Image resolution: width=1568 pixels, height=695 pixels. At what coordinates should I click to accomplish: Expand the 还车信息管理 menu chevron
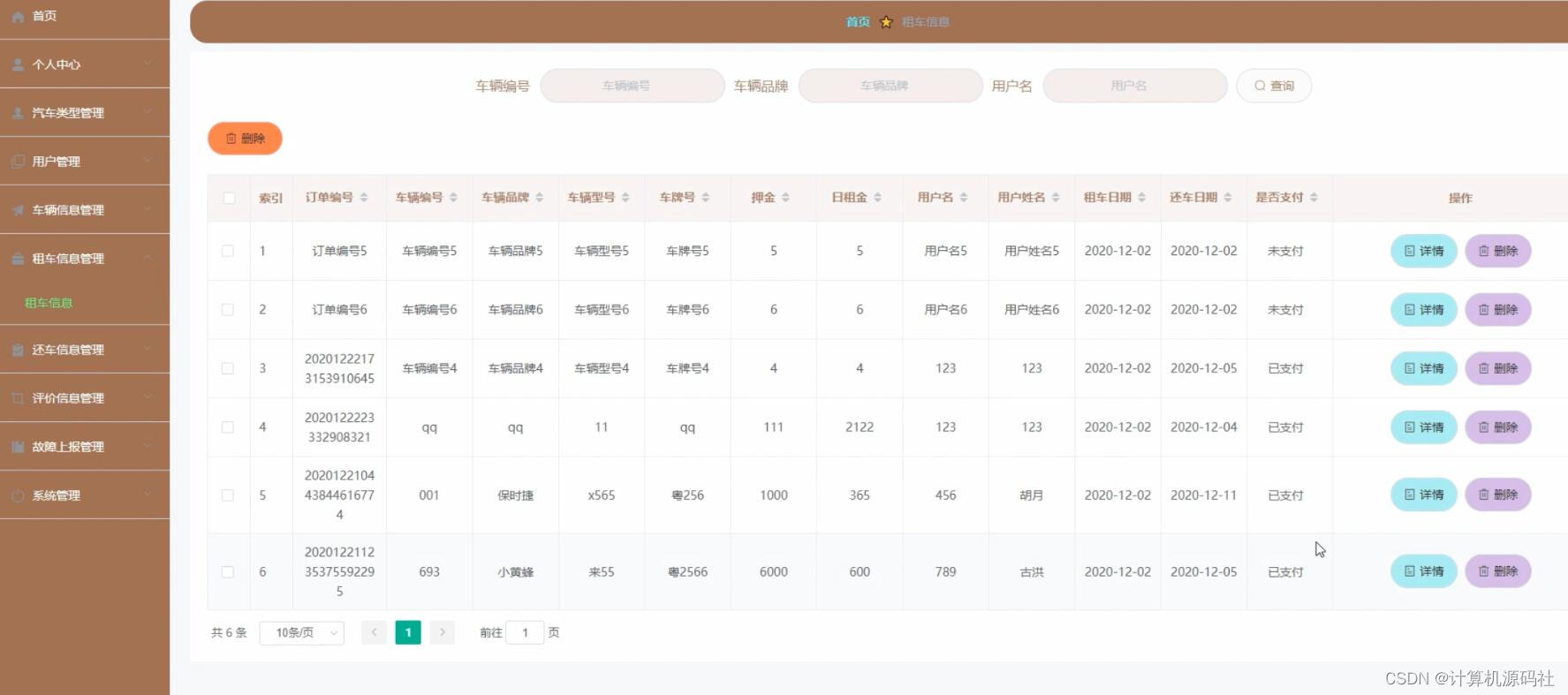[x=148, y=350]
